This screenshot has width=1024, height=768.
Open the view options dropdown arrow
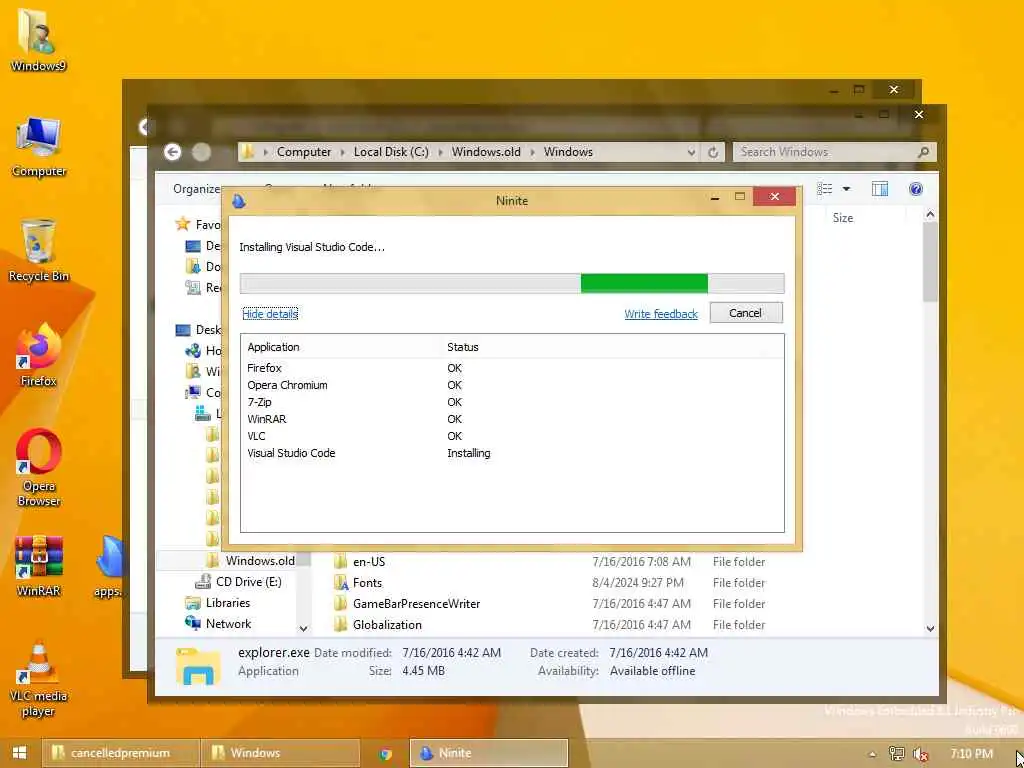(x=846, y=189)
